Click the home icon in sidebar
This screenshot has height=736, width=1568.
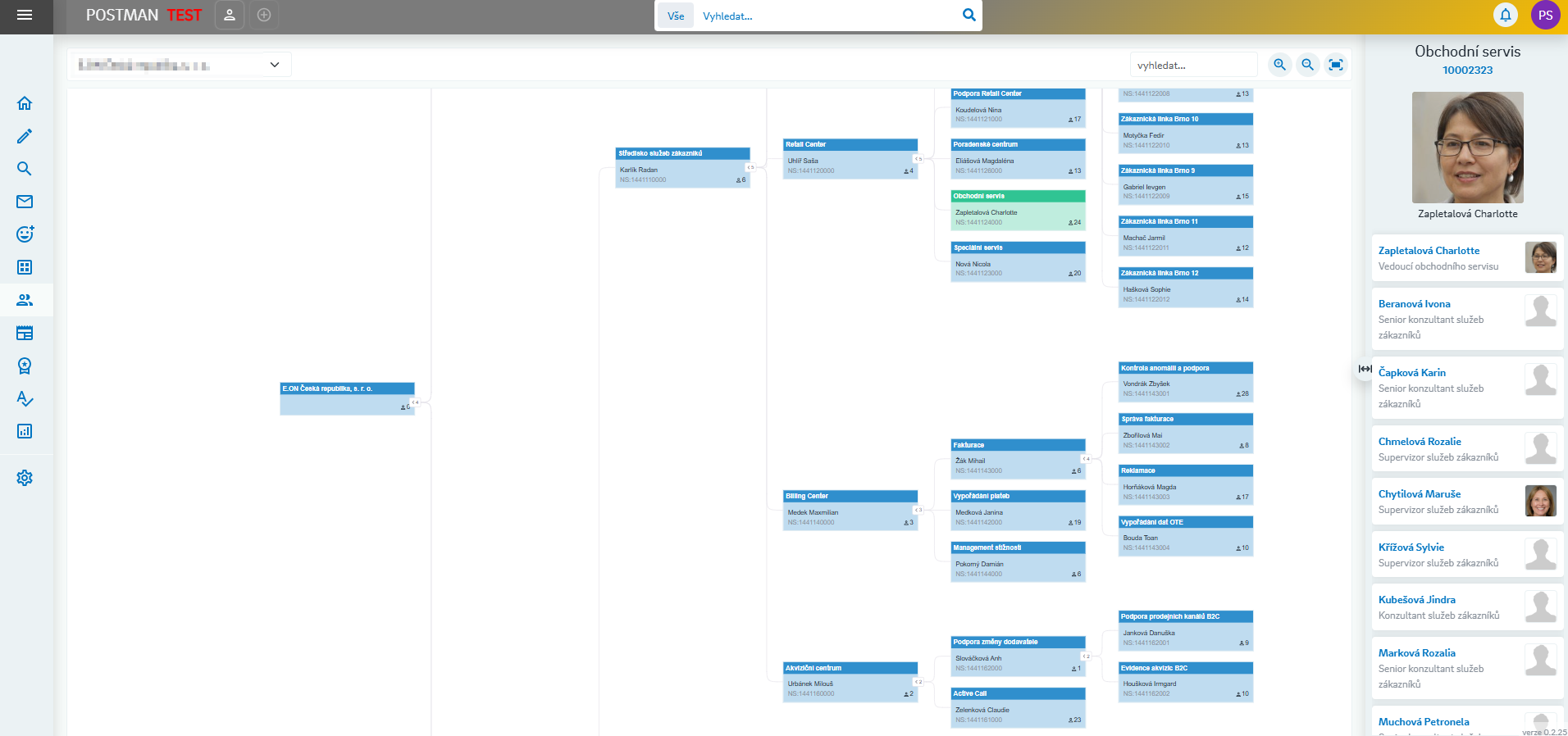(x=25, y=103)
